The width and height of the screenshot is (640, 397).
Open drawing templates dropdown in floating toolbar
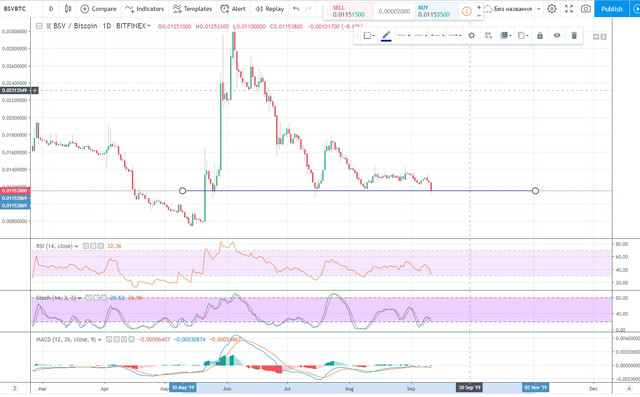[369, 35]
